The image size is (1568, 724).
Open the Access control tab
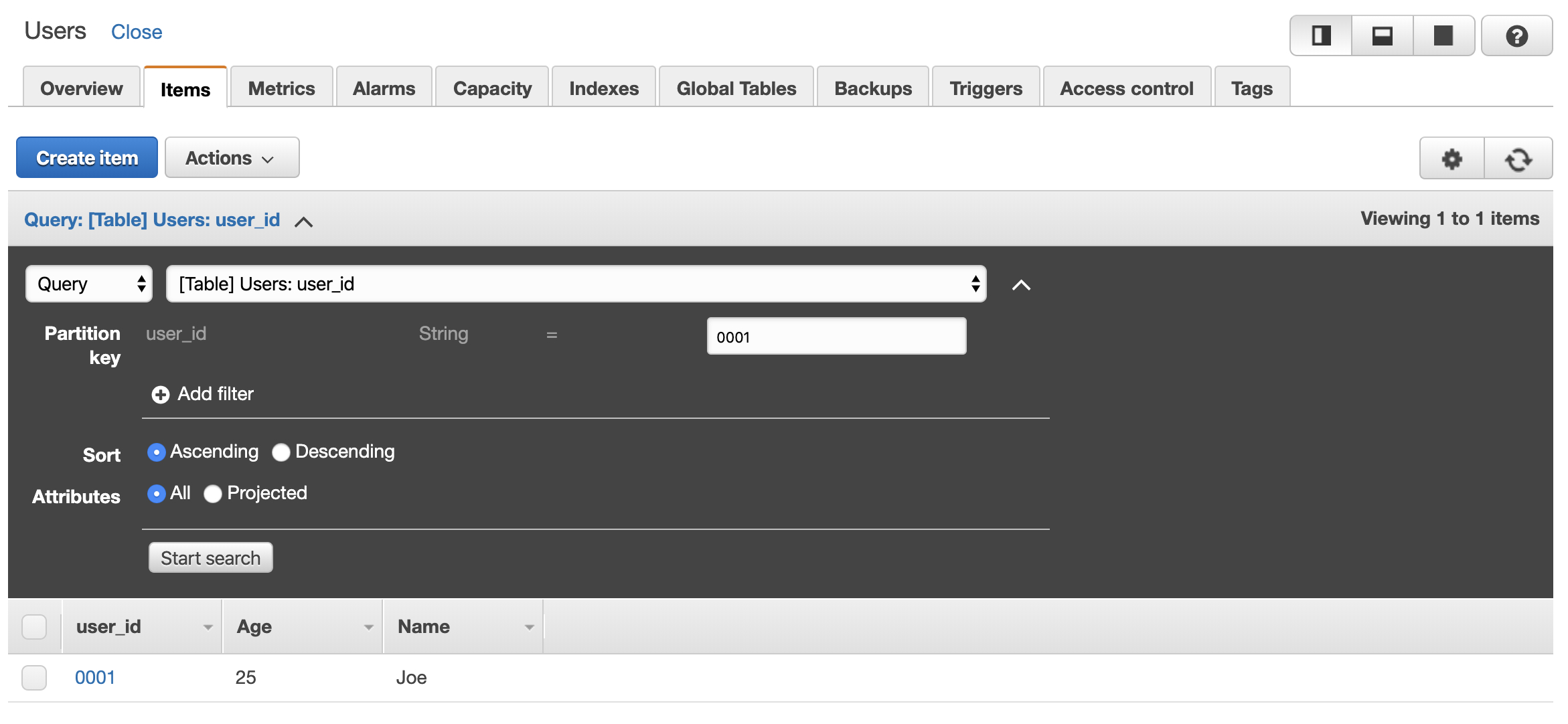point(1126,88)
